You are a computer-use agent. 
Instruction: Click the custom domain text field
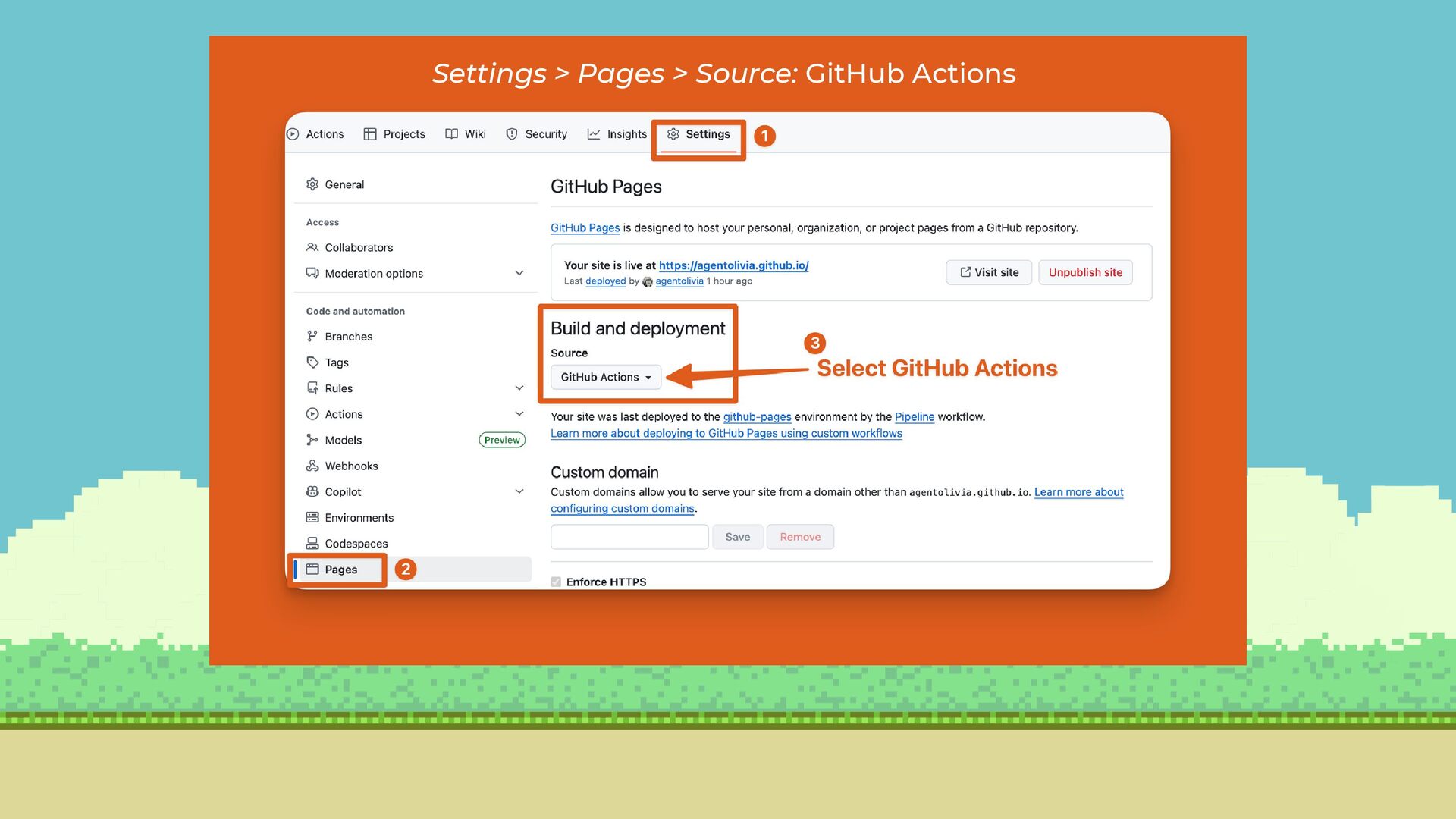coord(629,537)
